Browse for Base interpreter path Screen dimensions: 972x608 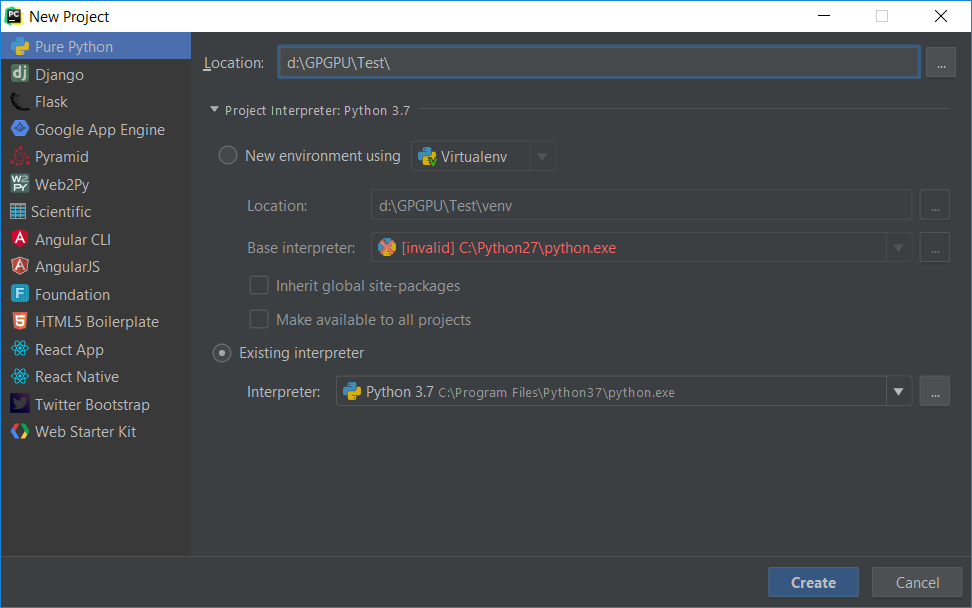point(935,248)
